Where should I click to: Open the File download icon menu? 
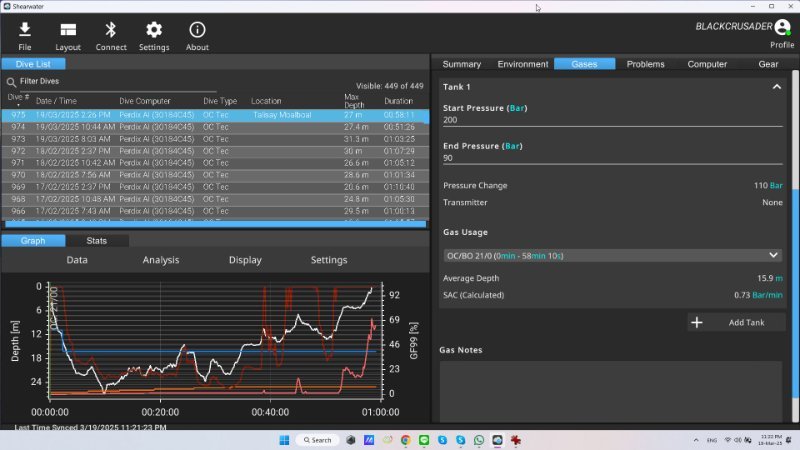[x=25, y=30]
